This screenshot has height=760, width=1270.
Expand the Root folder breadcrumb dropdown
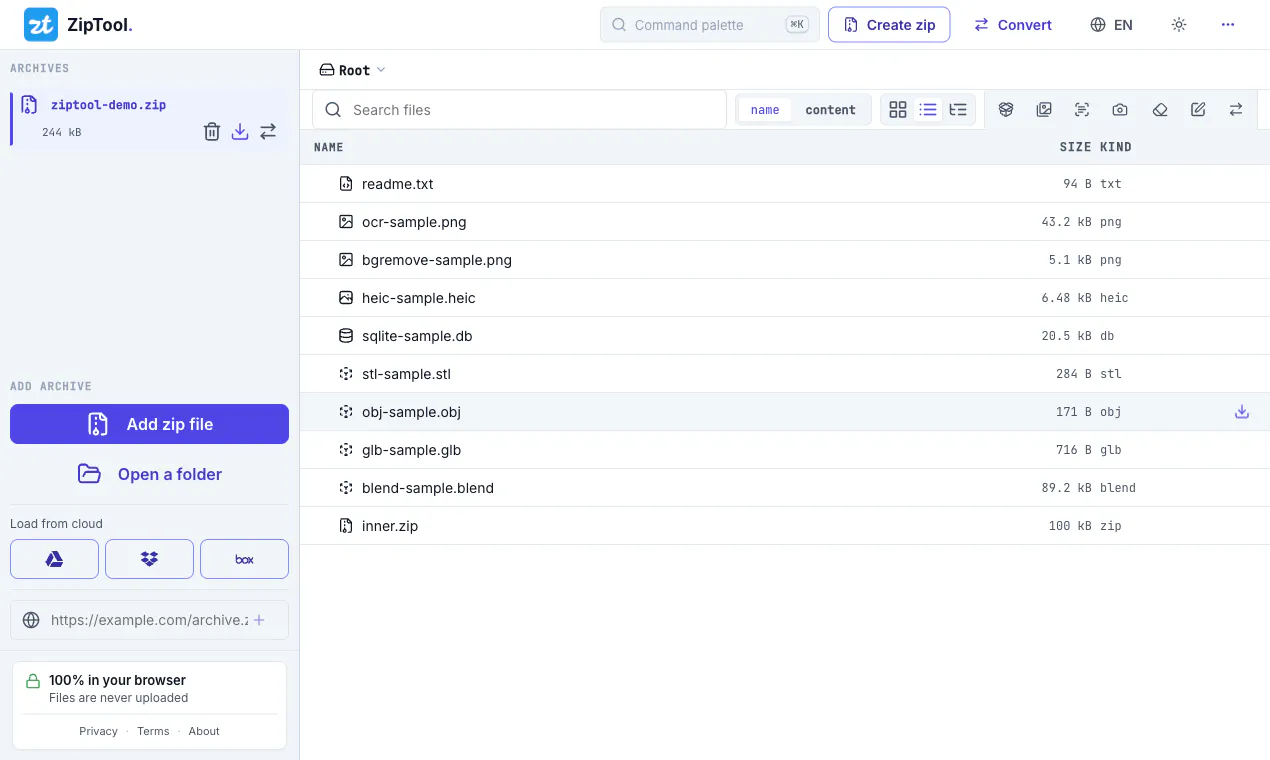tap(352, 70)
